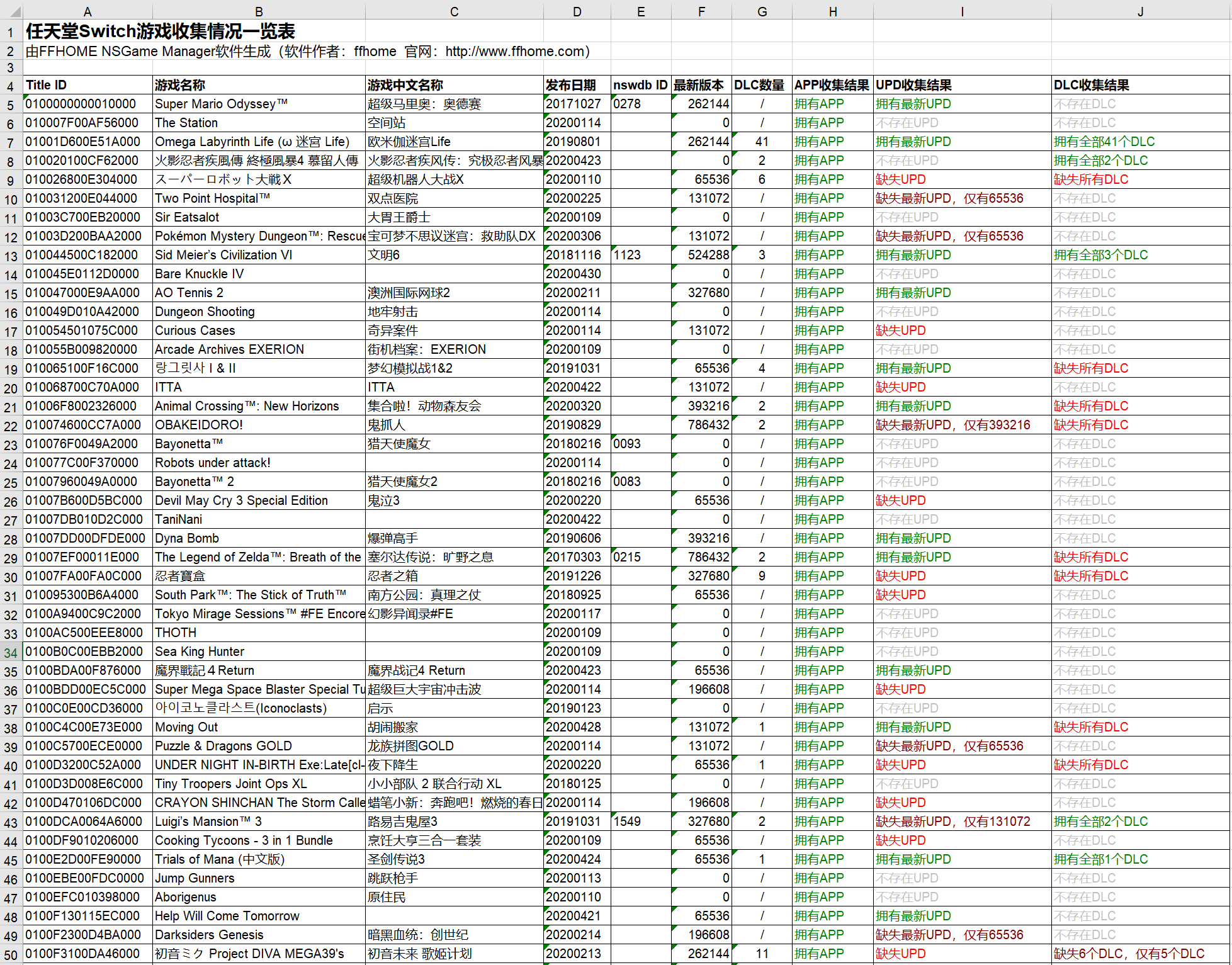Select the Sir Eatsalot cell
This screenshot has width=1232, height=965.
point(259,217)
